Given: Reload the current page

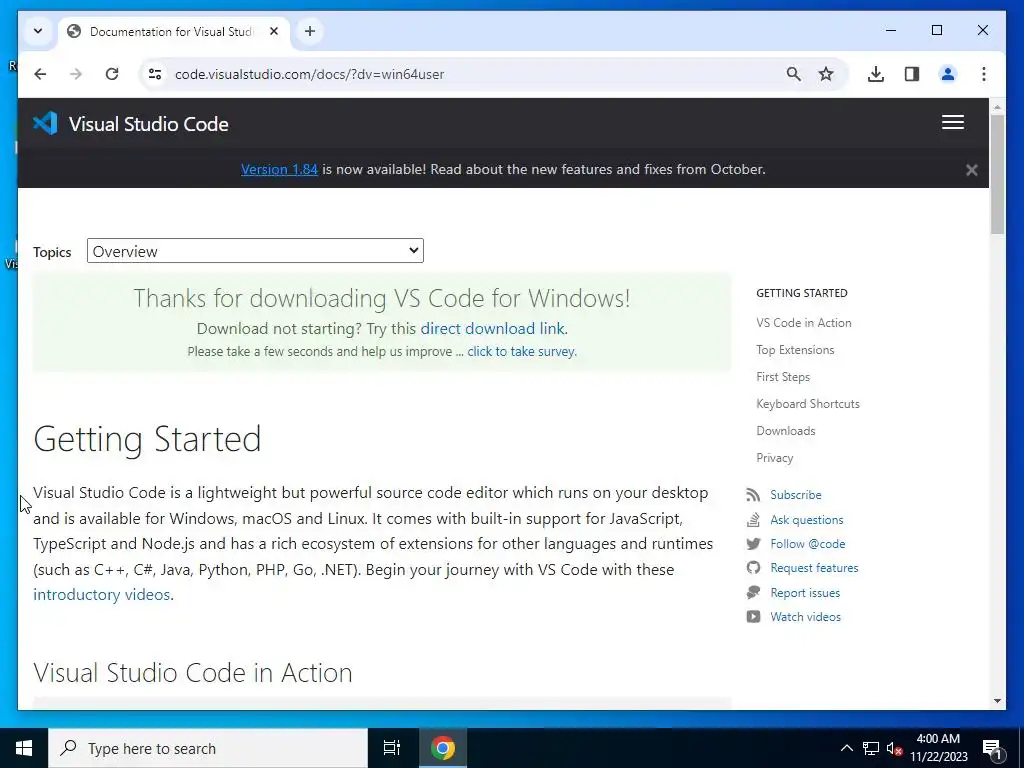Looking at the screenshot, I should click(x=112, y=74).
